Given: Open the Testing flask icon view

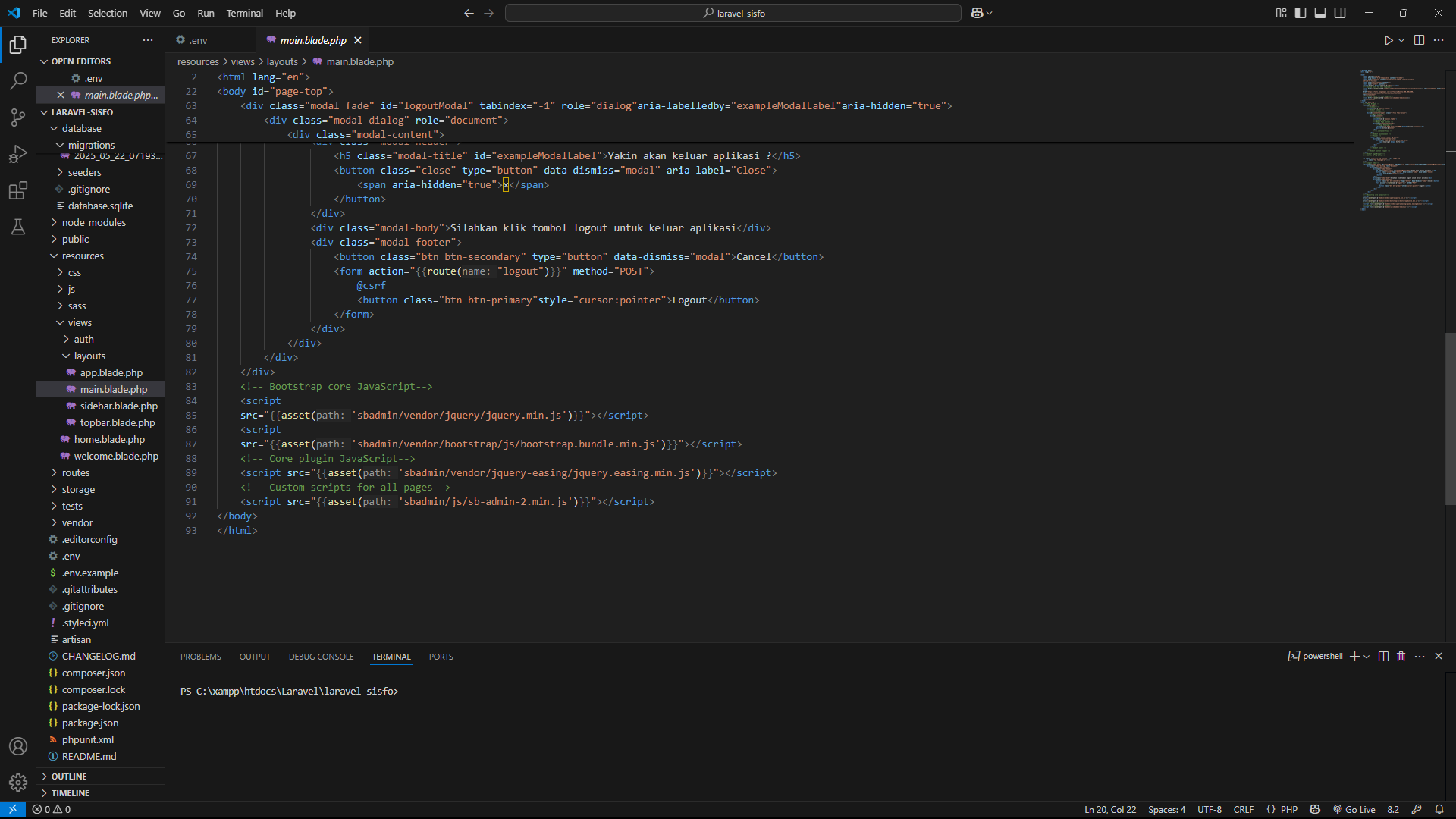Looking at the screenshot, I should click(x=18, y=227).
